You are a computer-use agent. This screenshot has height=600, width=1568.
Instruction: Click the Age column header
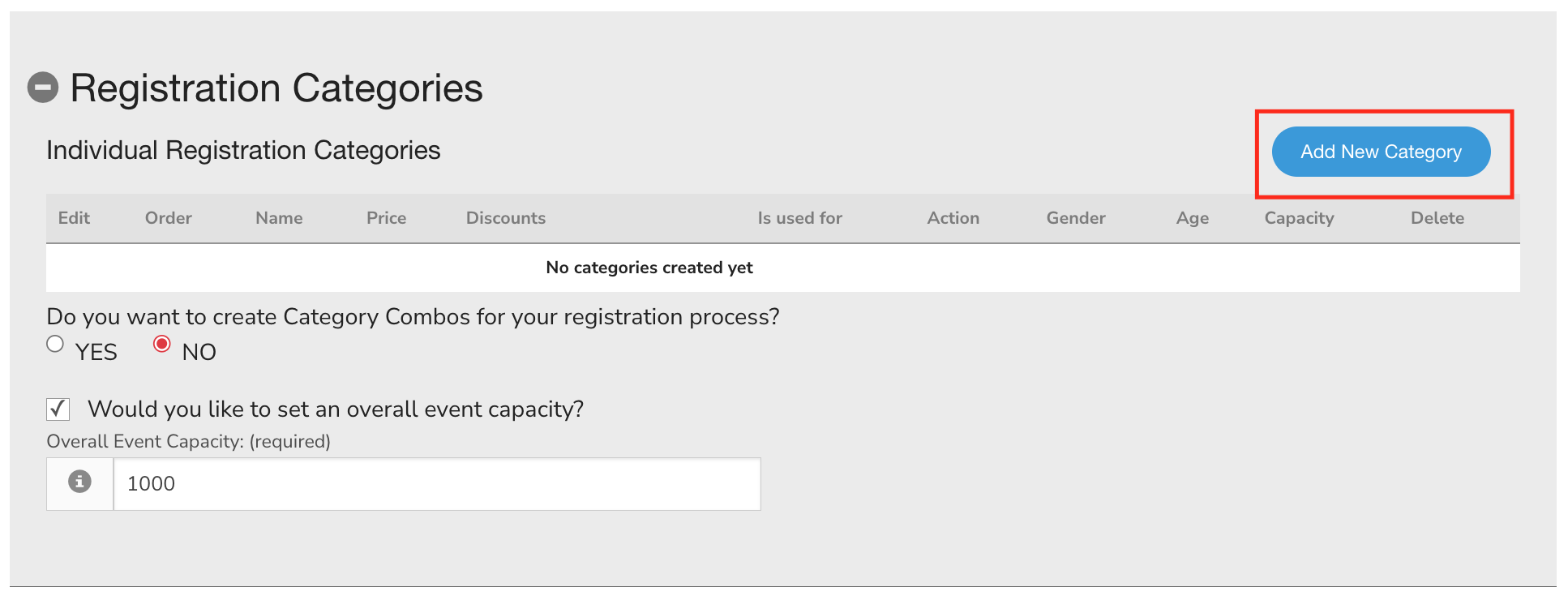(1192, 218)
